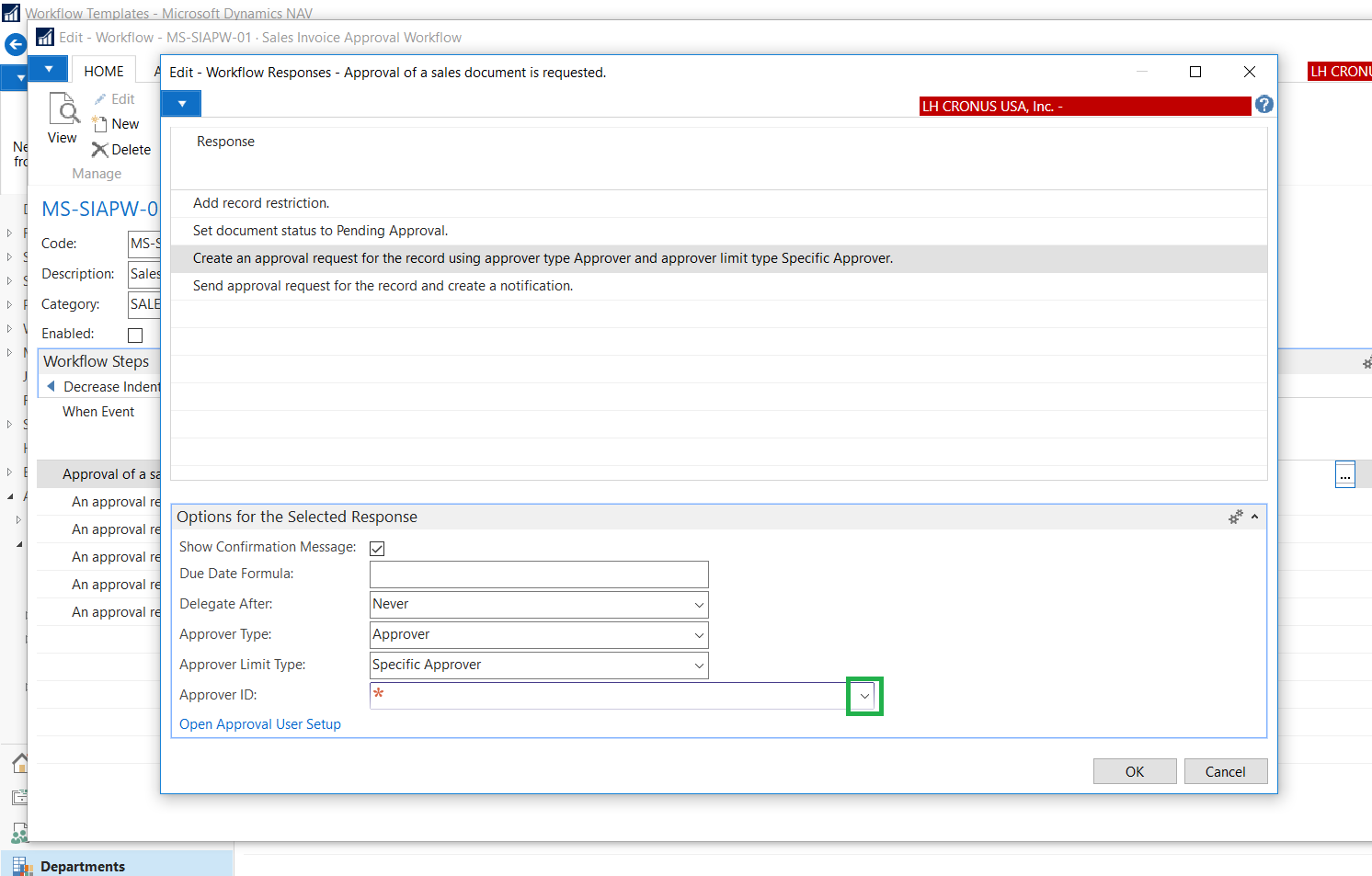Click the Due Date Formula input field
The width and height of the screenshot is (1372, 876).
coord(539,575)
